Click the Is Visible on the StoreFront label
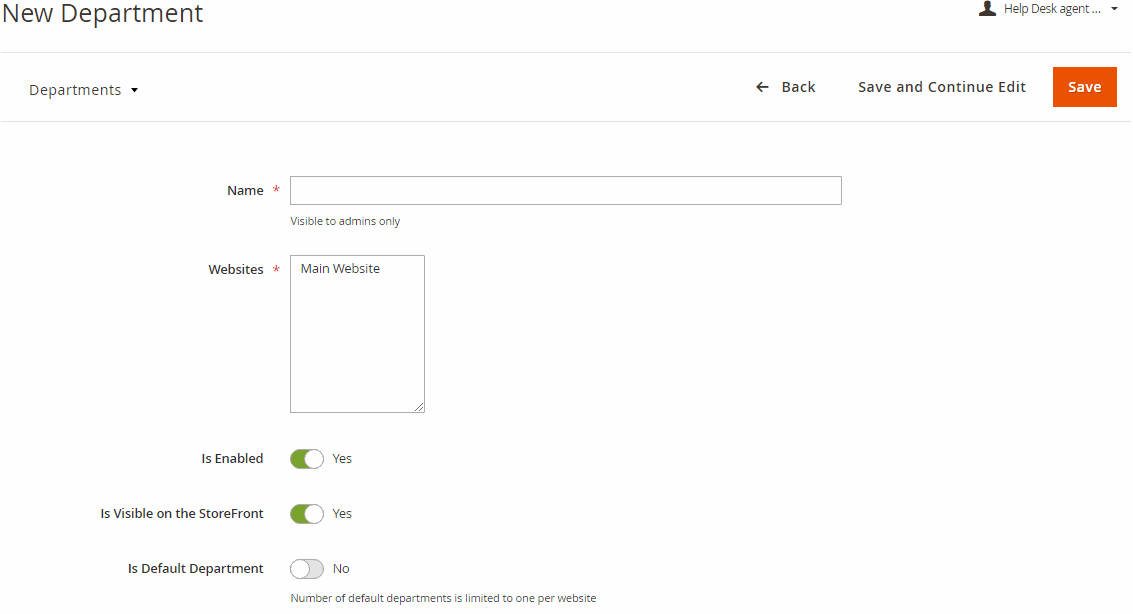The image size is (1133, 614). (x=181, y=514)
